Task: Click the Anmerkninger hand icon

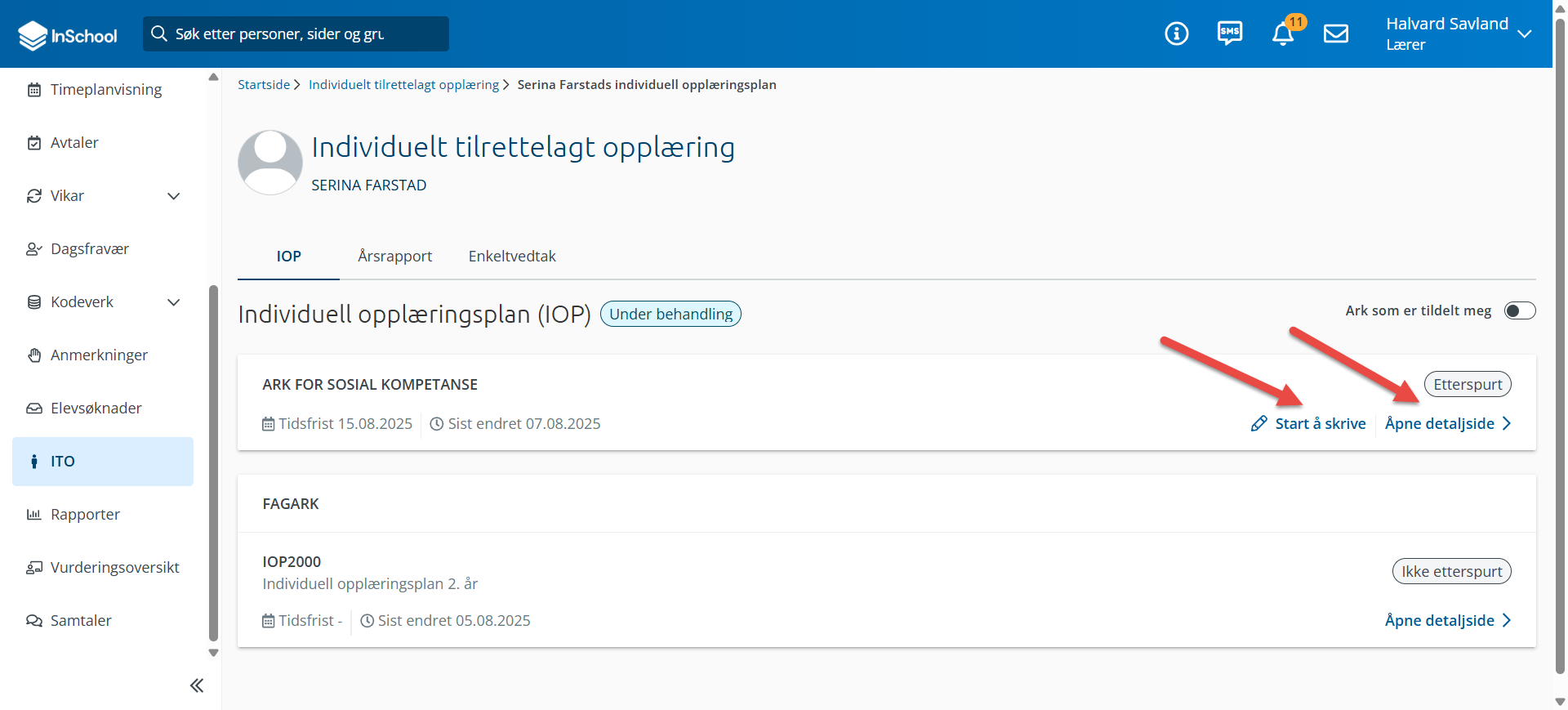Action: tap(34, 355)
